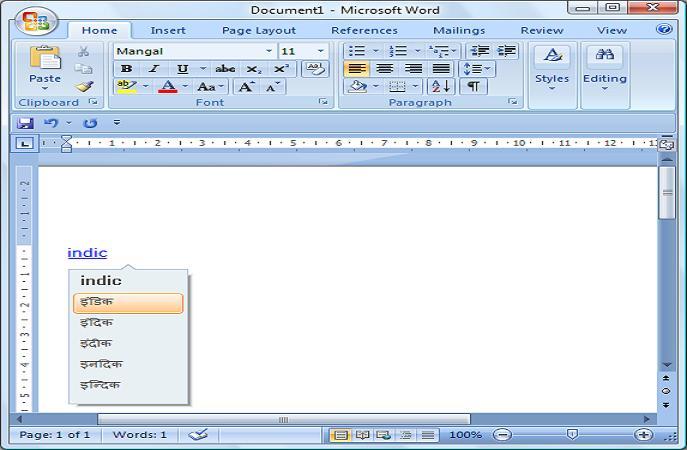Viewport: 687px width, 450px height.
Task: Toggle bold formatting
Action: coord(126,69)
